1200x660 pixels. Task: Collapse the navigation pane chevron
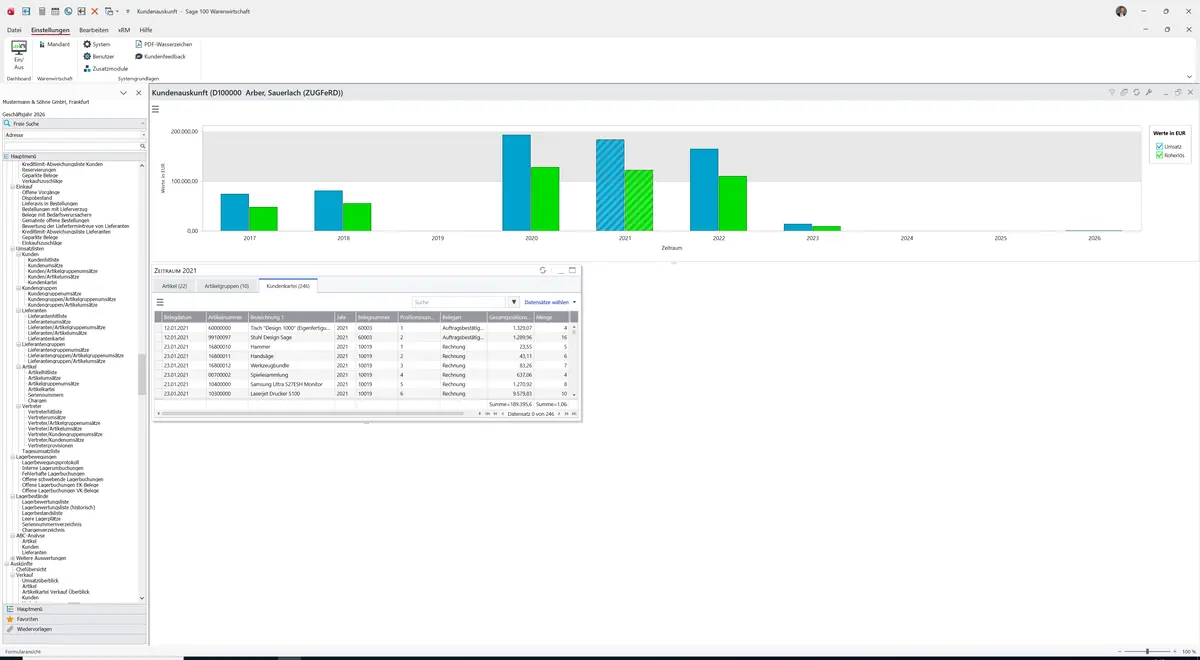pyautogui.click(x=124, y=93)
